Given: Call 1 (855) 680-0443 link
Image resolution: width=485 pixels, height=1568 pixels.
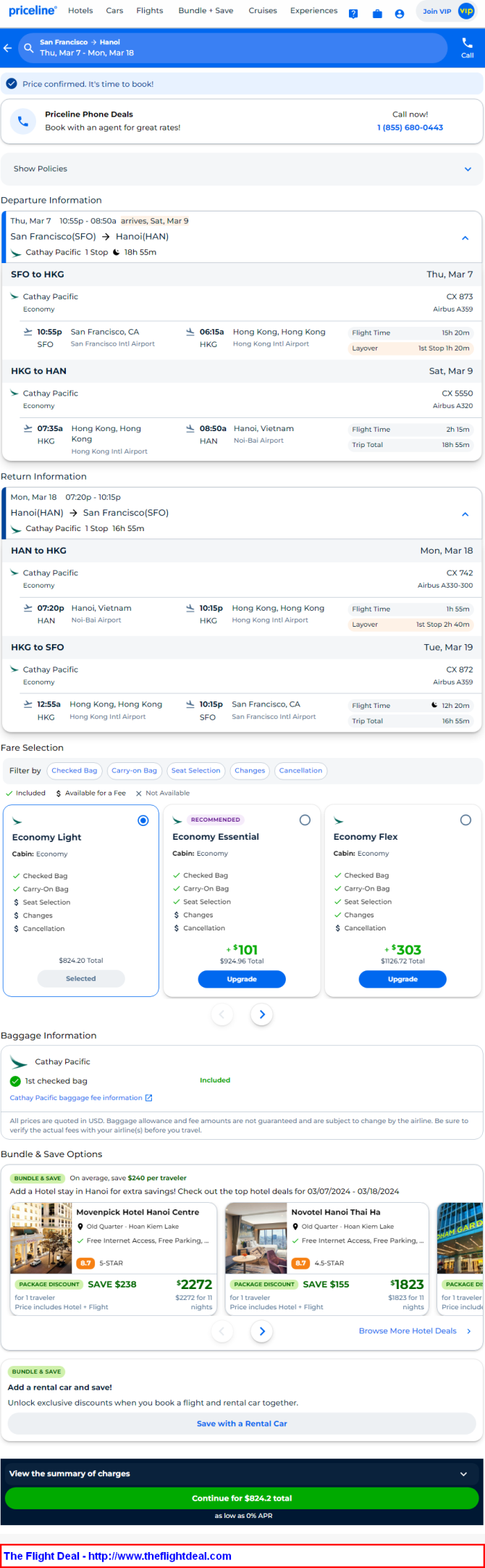Looking at the screenshot, I should click(x=410, y=128).
